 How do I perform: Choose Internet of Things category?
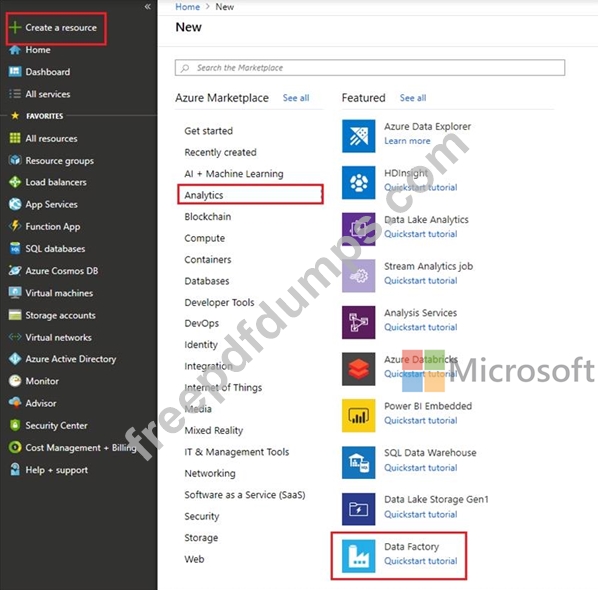(x=223, y=387)
